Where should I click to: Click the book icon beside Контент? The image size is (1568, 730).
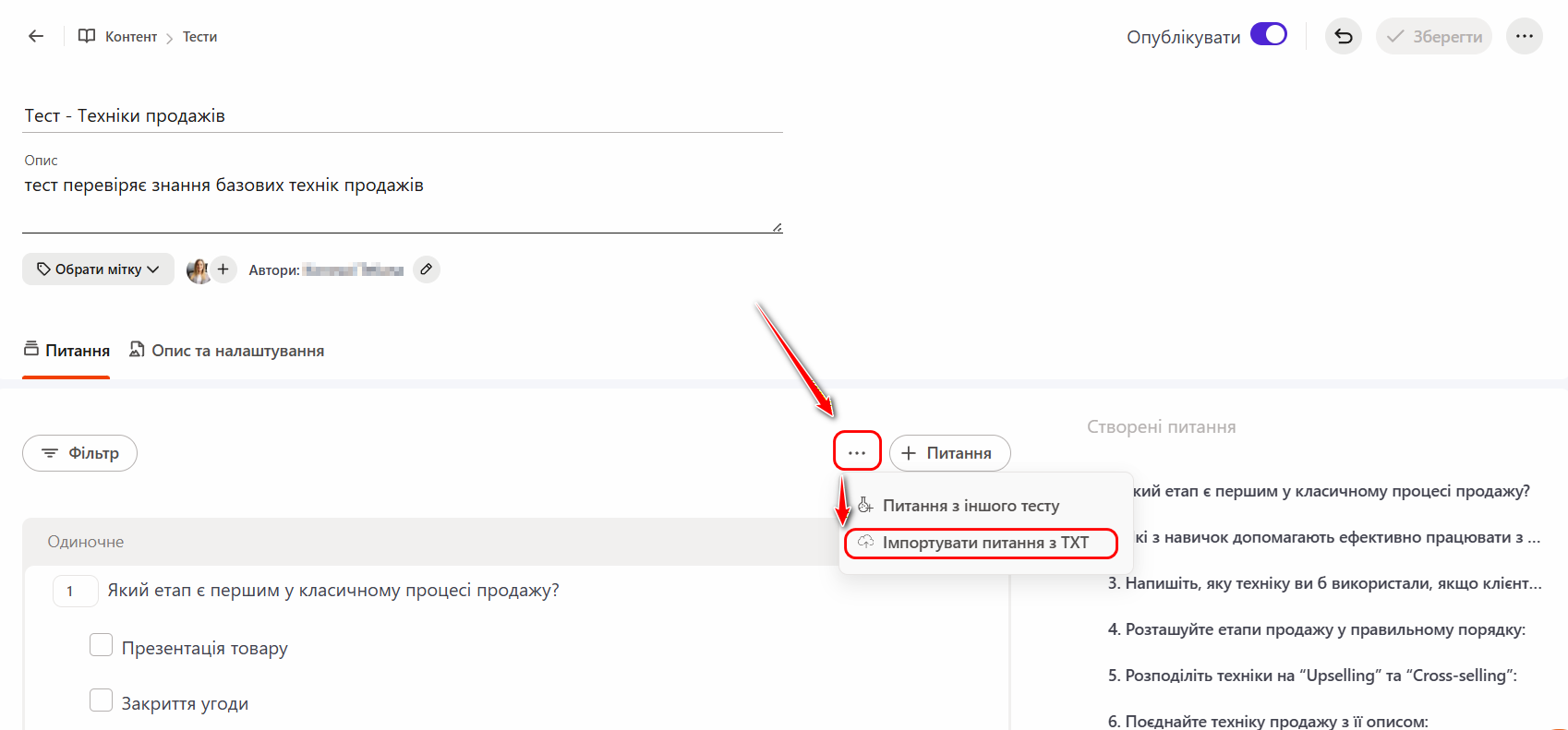(x=87, y=36)
